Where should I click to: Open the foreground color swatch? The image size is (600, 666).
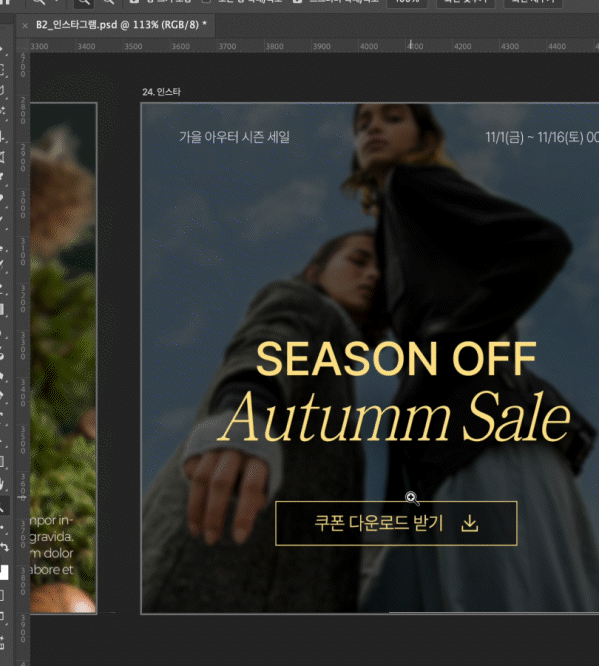(x=4, y=571)
